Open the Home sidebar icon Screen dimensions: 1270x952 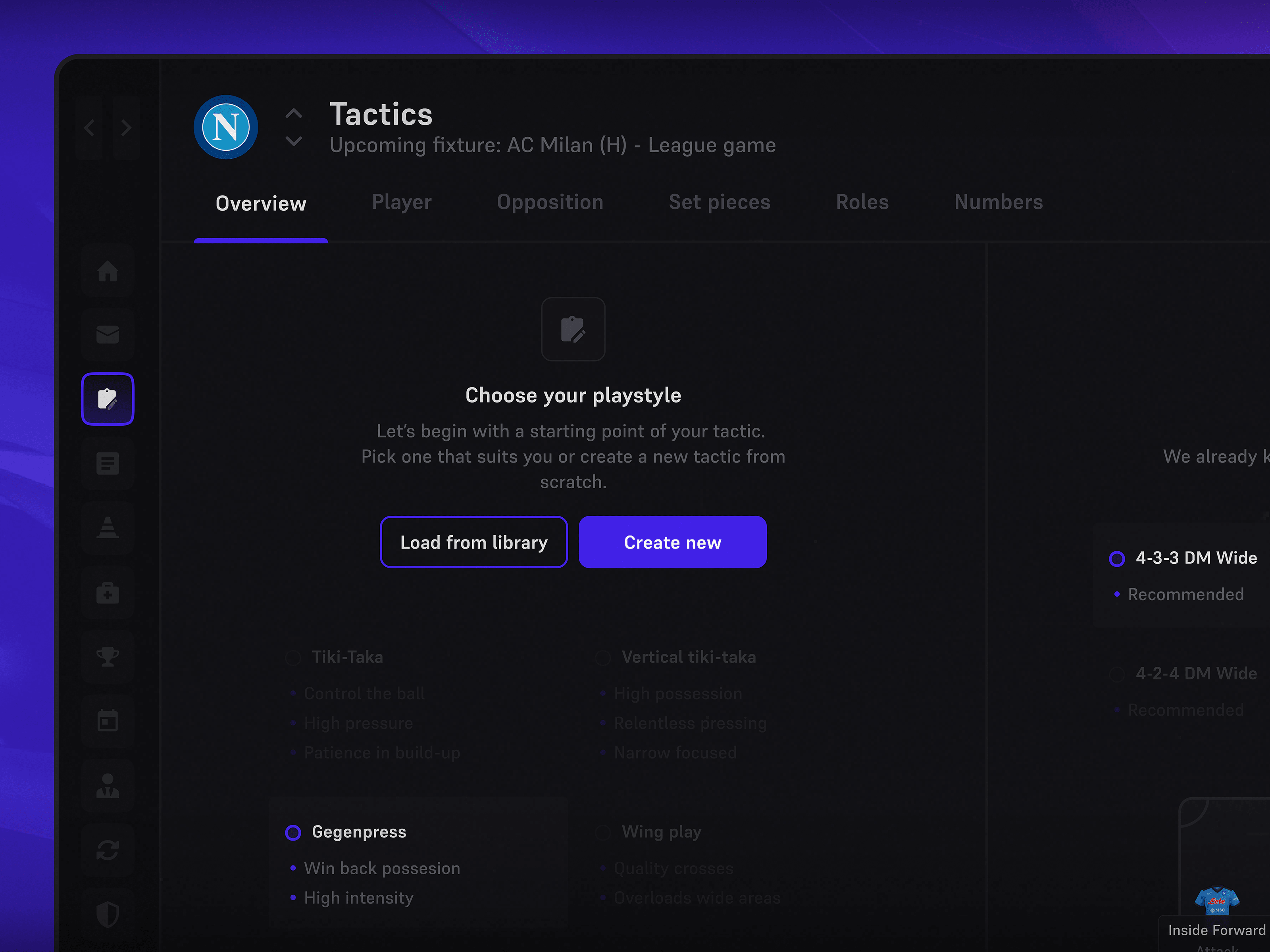click(x=108, y=270)
